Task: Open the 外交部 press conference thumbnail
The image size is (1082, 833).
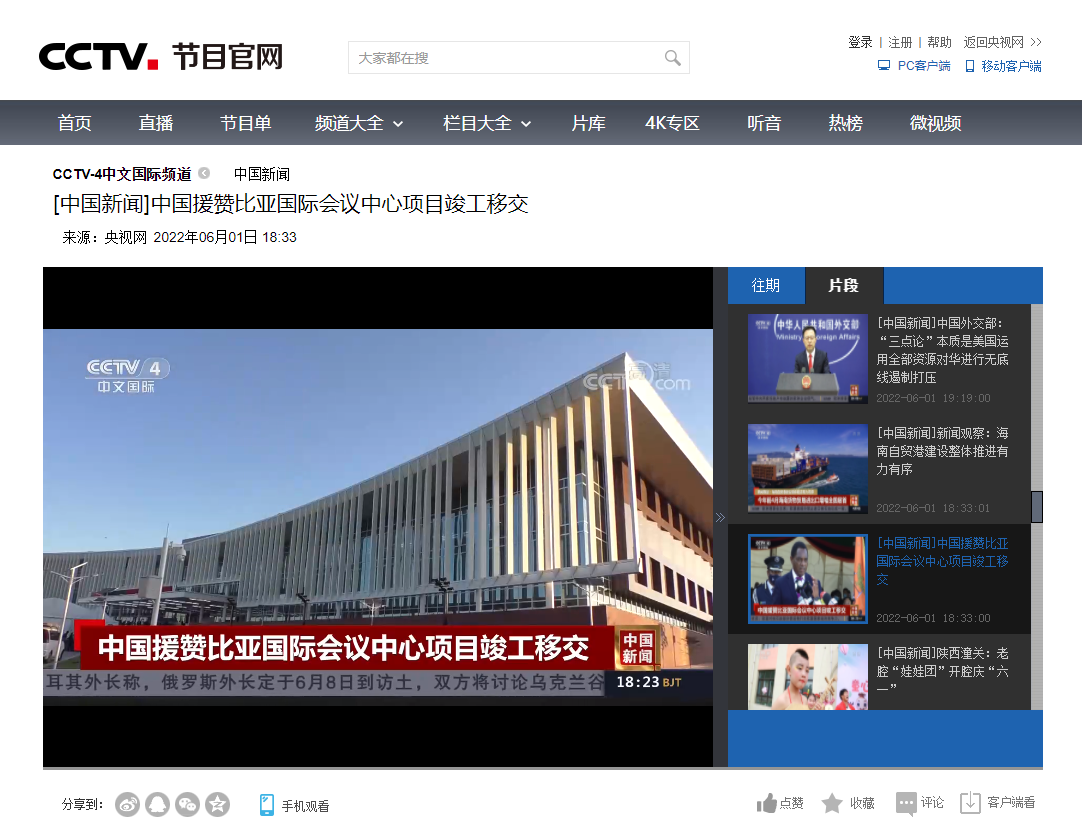Action: [808, 358]
